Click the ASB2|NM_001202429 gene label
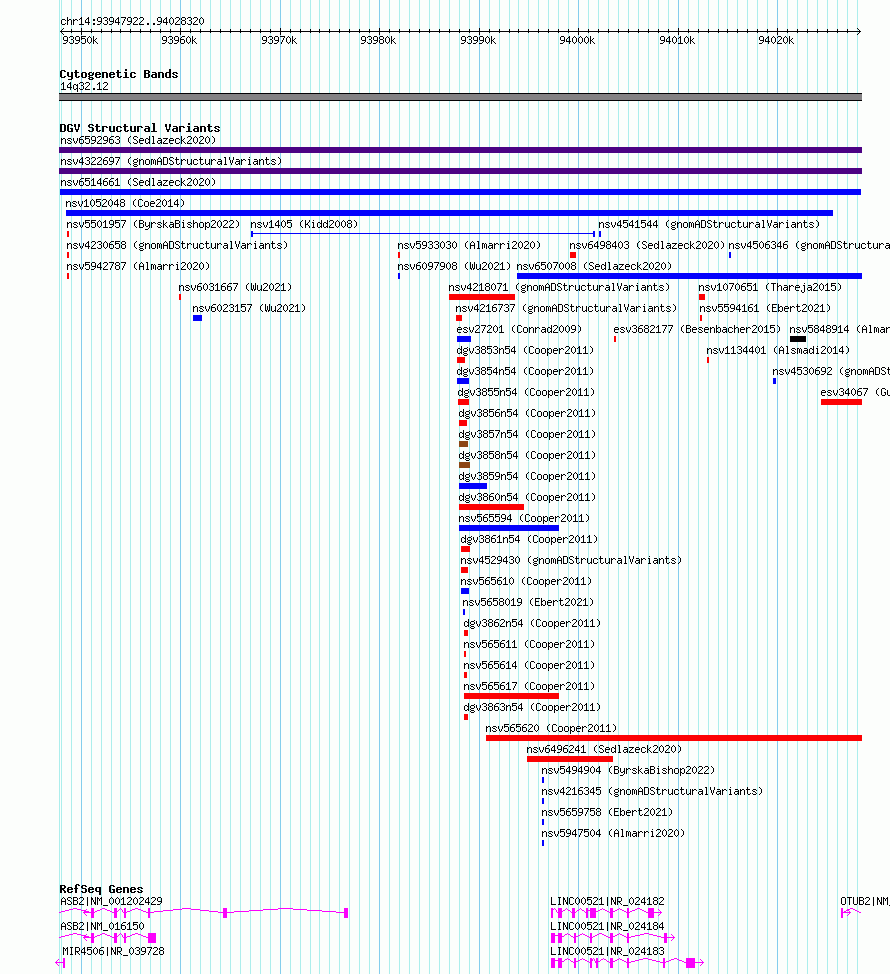The width and height of the screenshot is (890, 974). coord(111,901)
